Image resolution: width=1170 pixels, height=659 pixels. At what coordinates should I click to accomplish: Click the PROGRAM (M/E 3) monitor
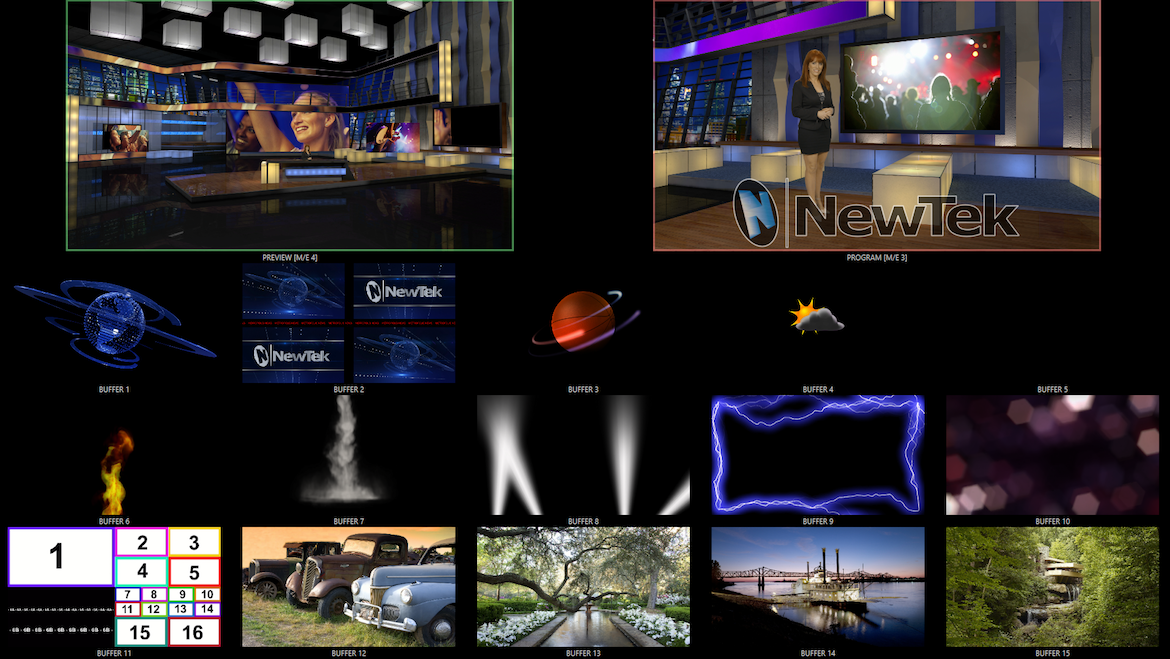click(x=877, y=125)
